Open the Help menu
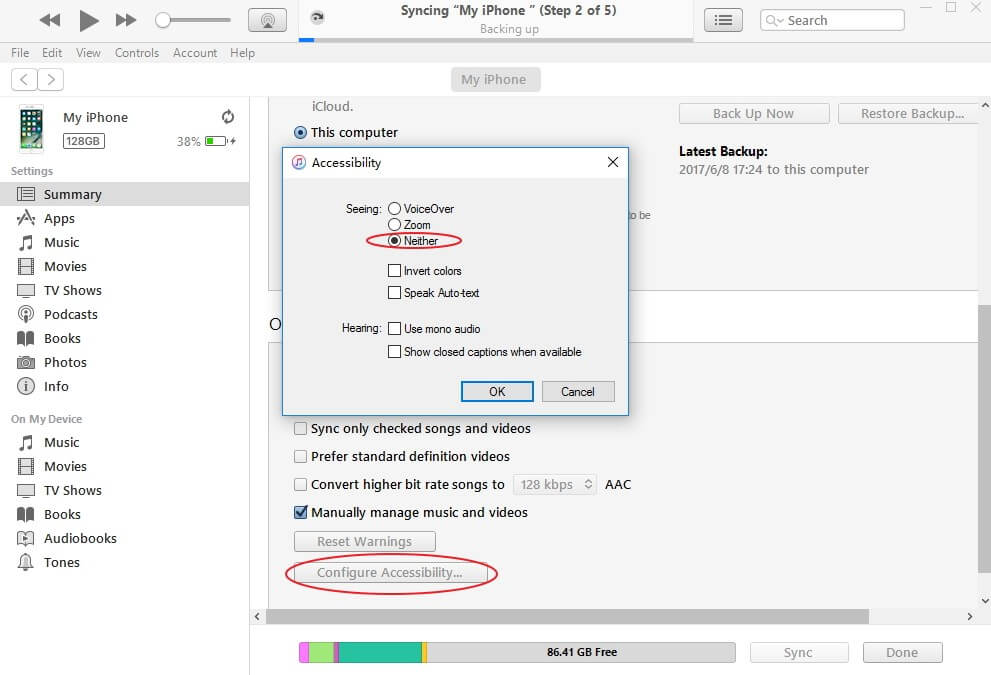This screenshot has height=675, width=991. [x=242, y=53]
